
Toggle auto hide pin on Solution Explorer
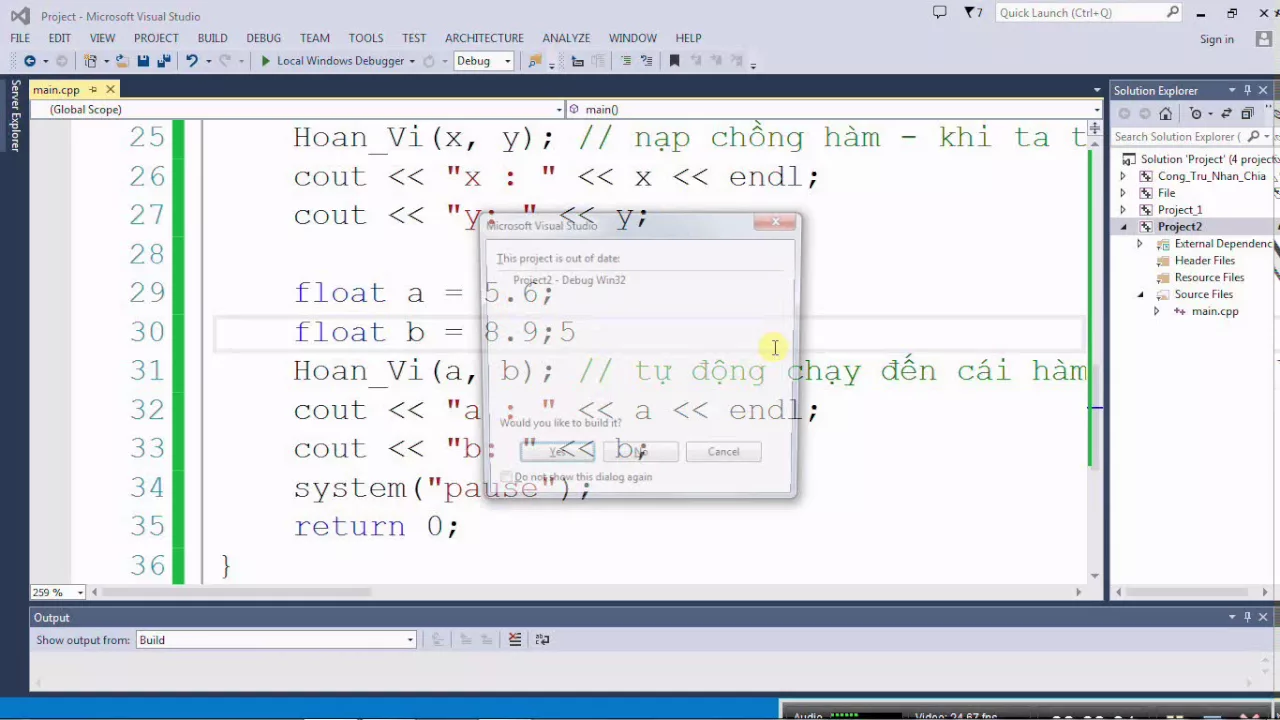(x=1247, y=90)
